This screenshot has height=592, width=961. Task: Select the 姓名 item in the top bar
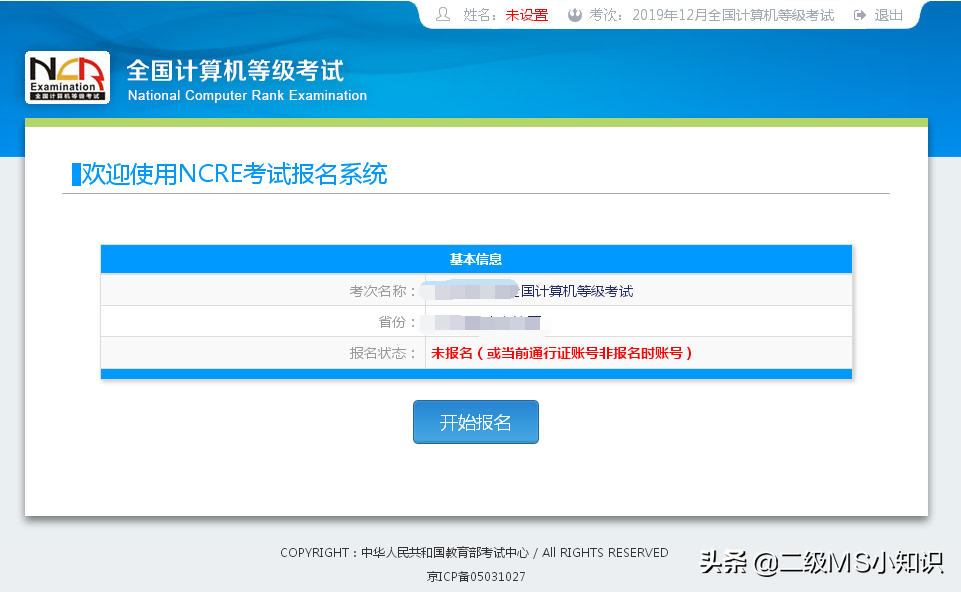click(x=478, y=14)
